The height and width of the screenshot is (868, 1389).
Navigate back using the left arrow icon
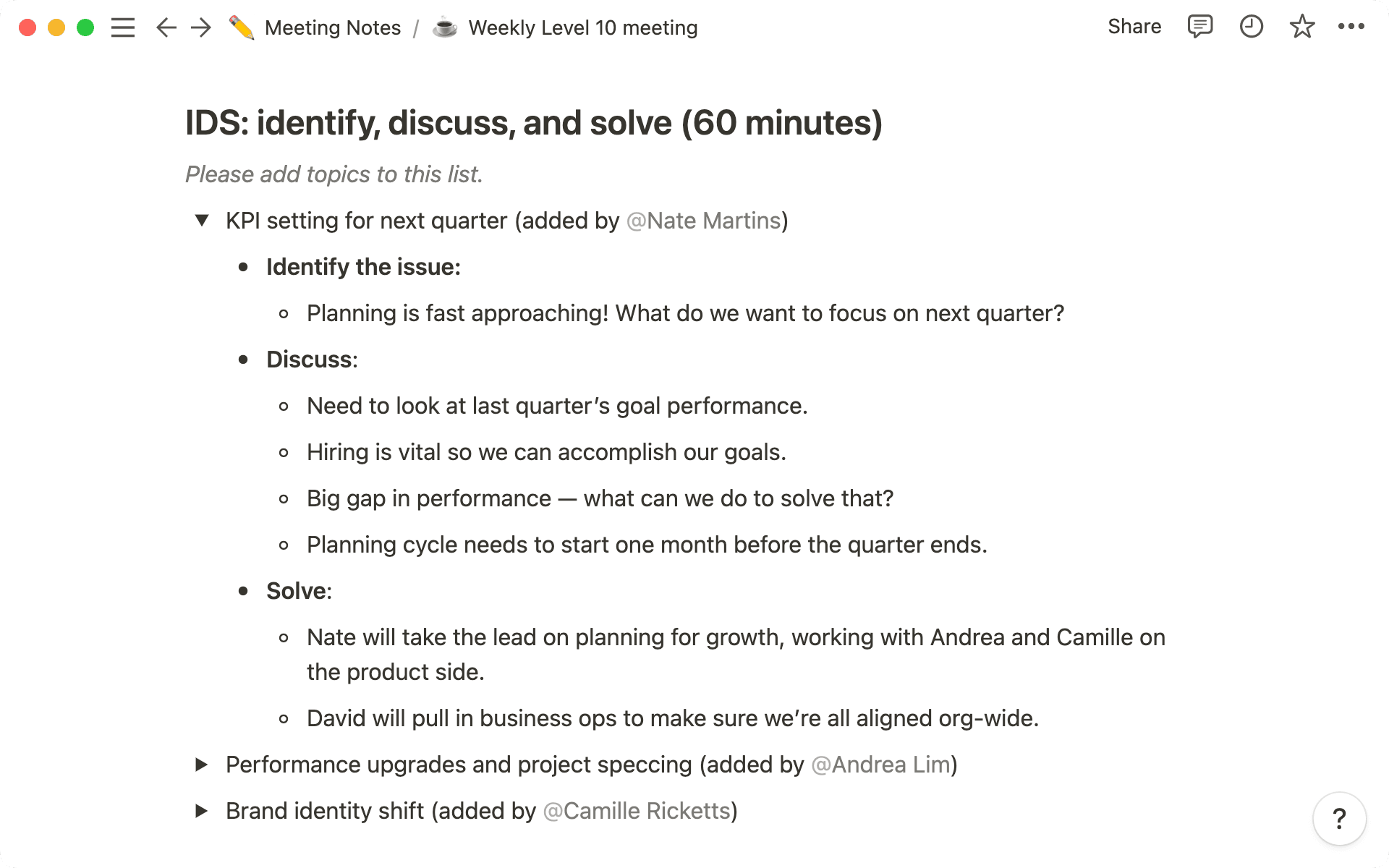click(x=165, y=27)
